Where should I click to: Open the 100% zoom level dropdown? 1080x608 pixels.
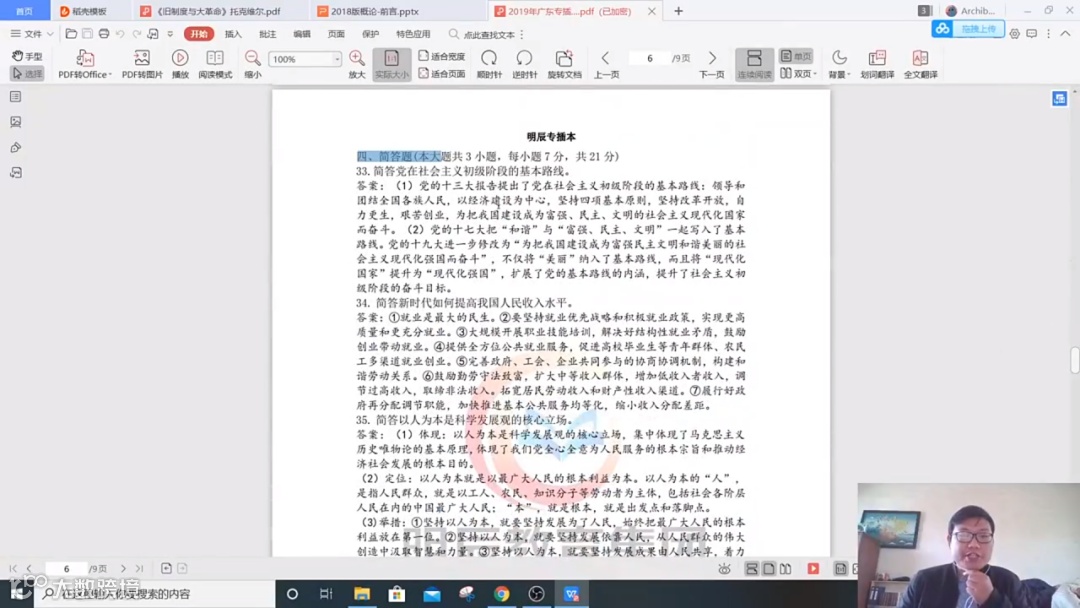tap(335, 60)
